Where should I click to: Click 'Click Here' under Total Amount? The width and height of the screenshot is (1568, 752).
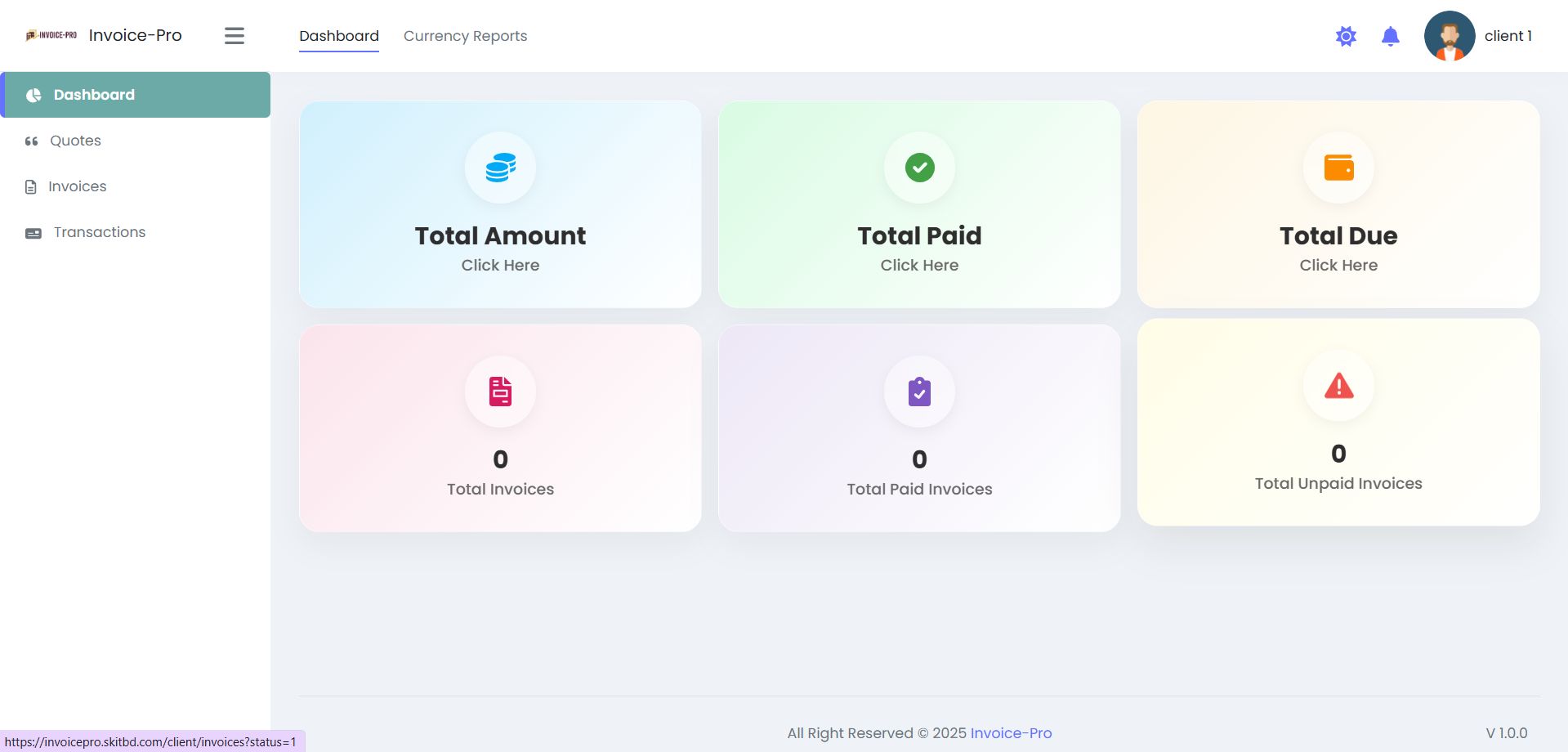(x=500, y=265)
